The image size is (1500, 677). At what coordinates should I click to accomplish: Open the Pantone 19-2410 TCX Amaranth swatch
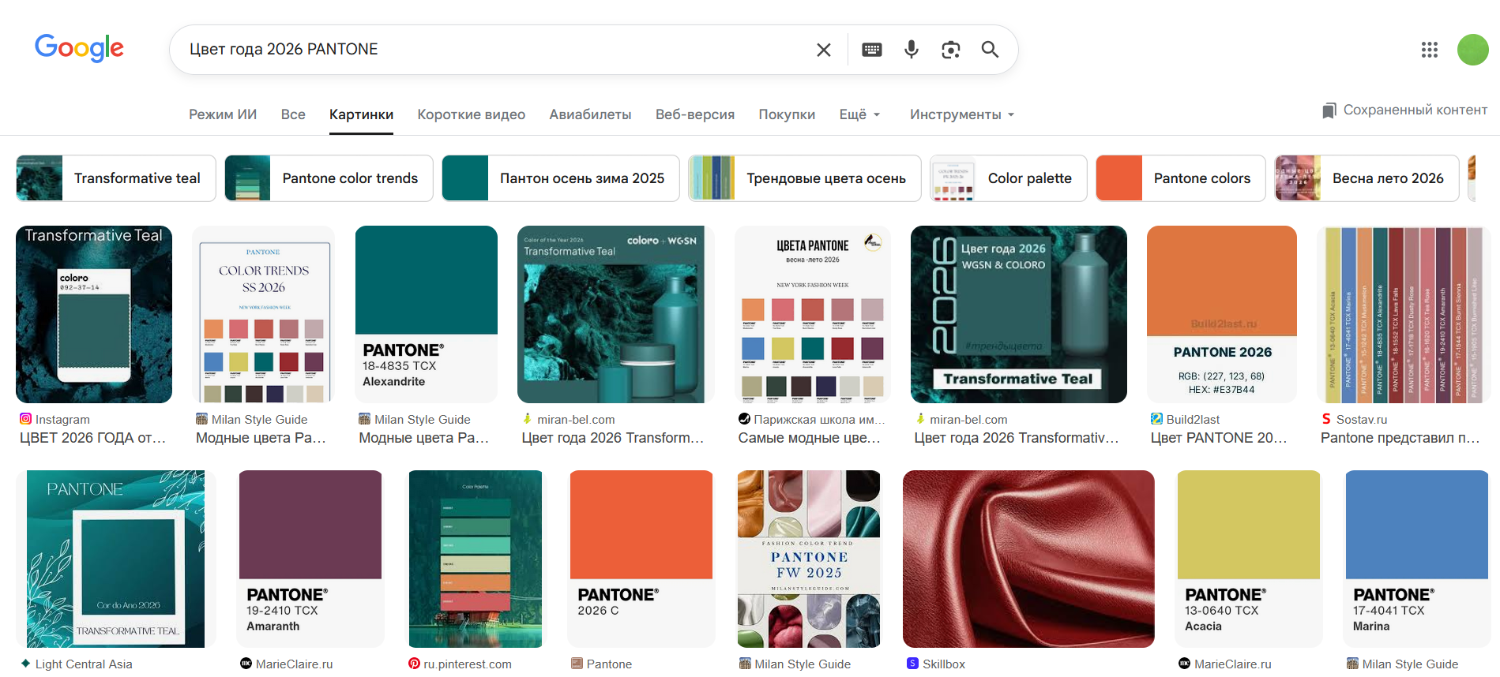[310, 559]
